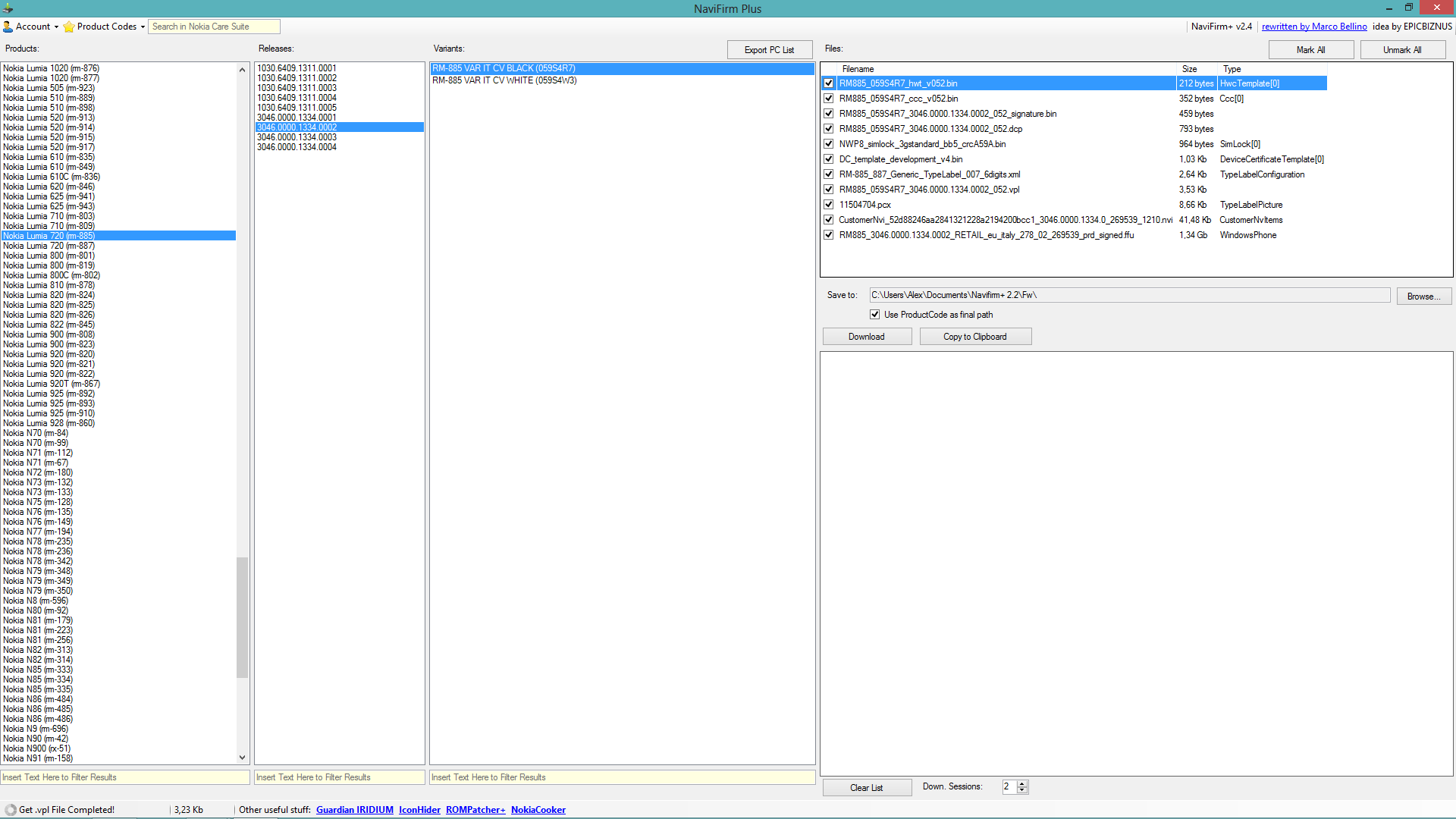Uncheck the RETAIL_eu_italy .ffu file checkbox
Viewport: 1456px width, 819px height.
point(829,235)
